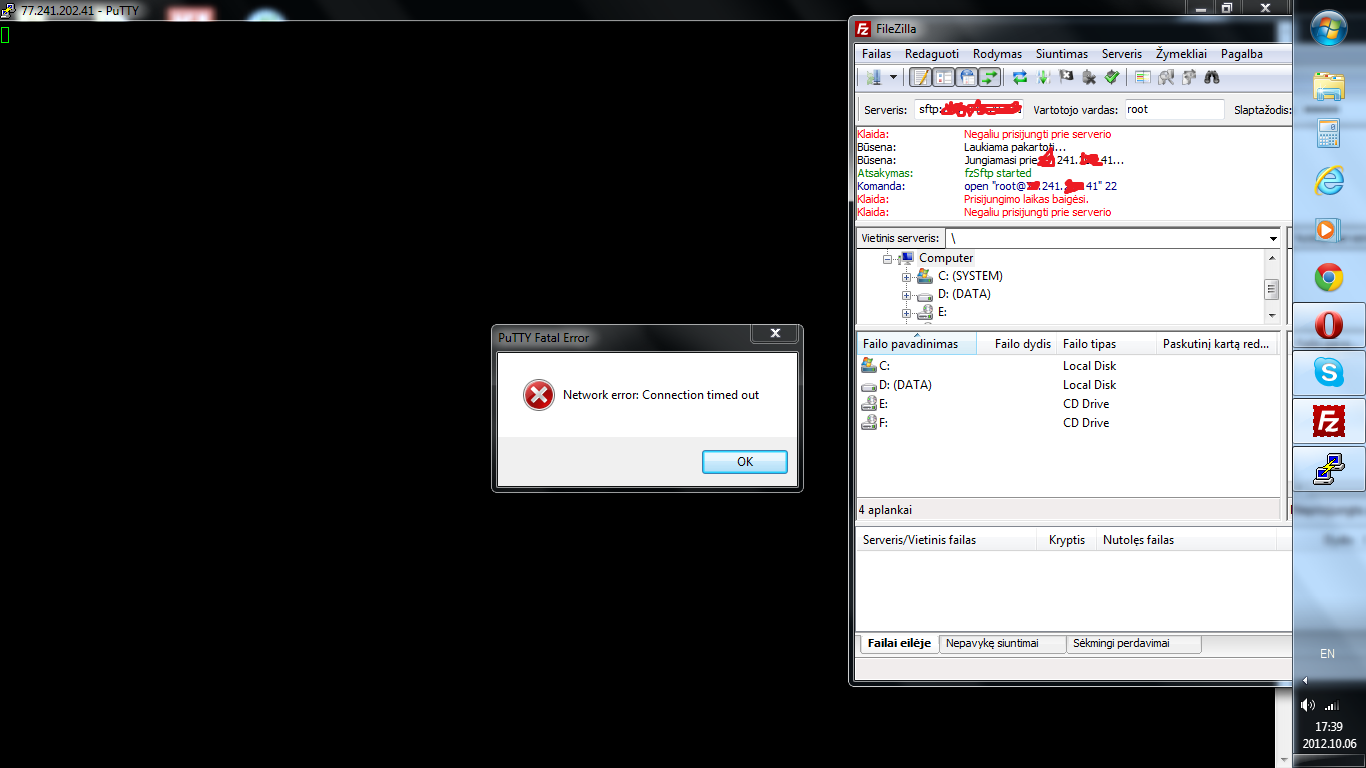The height and width of the screenshot is (768, 1366).
Task: Open the filename filters dialog icon
Action: click(x=1143, y=77)
